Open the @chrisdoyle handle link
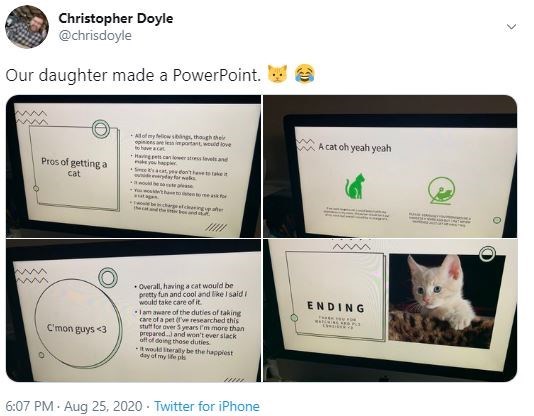534x416 pixels. pos(95,35)
